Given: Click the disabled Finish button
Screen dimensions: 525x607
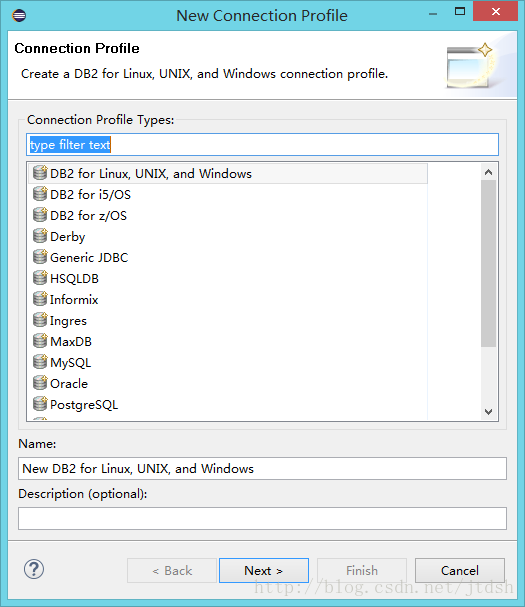Looking at the screenshot, I should [x=362, y=570].
